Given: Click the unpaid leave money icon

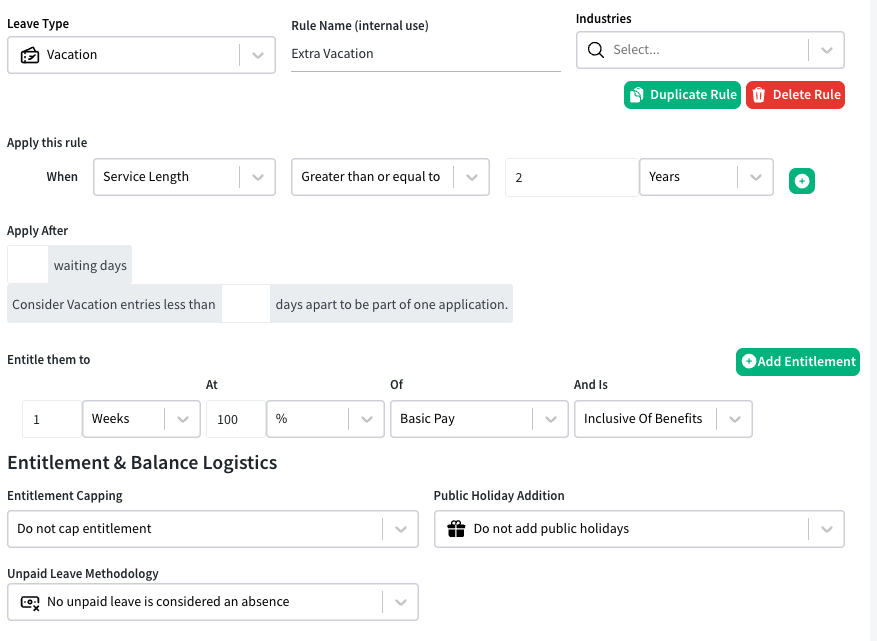Looking at the screenshot, I should coord(30,602).
